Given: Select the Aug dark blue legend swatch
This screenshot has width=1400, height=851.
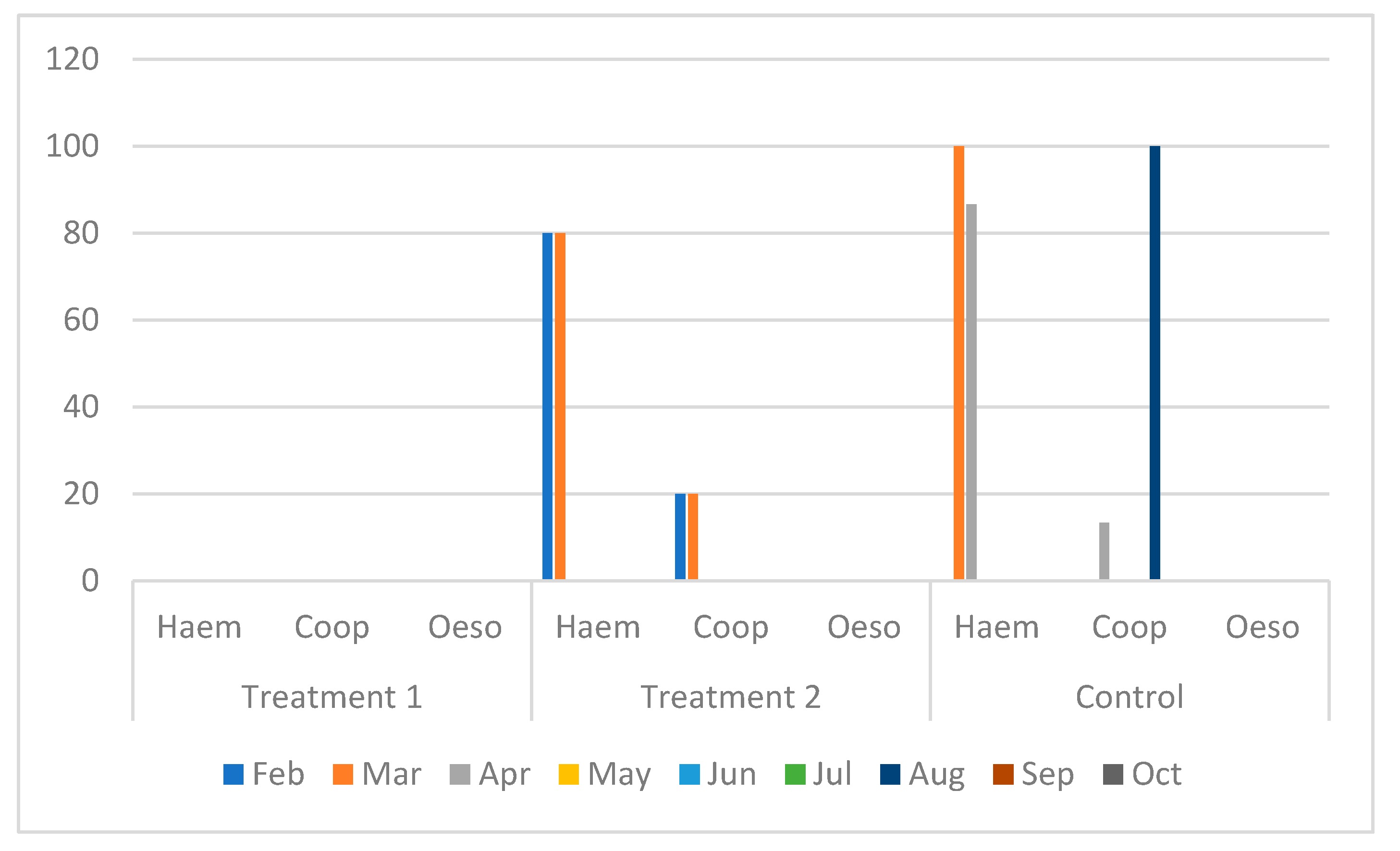Looking at the screenshot, I should coord(890,774).
